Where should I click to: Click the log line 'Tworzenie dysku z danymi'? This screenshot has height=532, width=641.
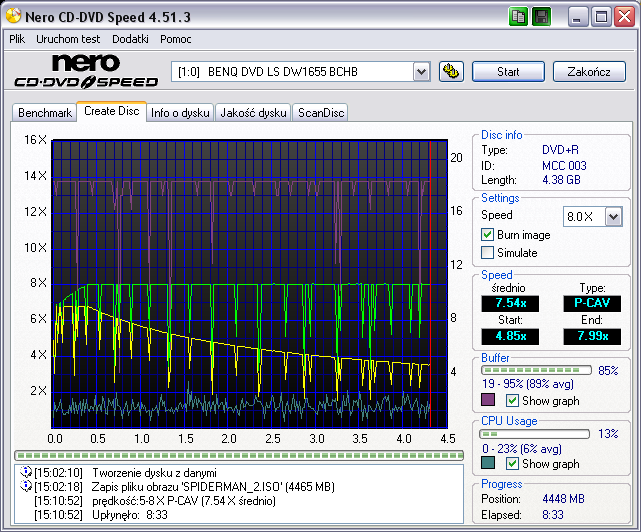pos(154,473)
